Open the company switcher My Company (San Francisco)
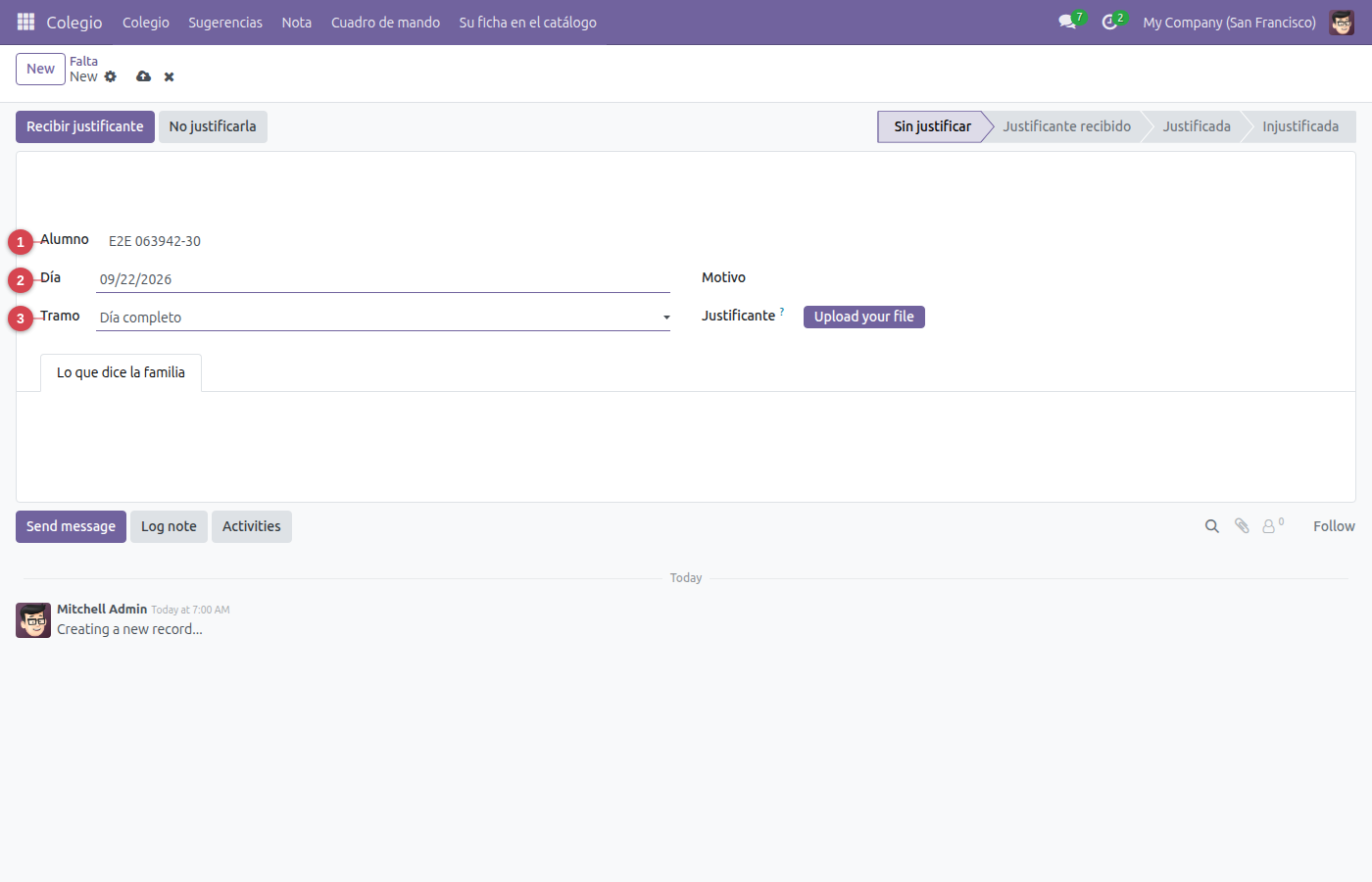Image resolution: width=1372 pixels, height=882 pixels. (1229, 22)
